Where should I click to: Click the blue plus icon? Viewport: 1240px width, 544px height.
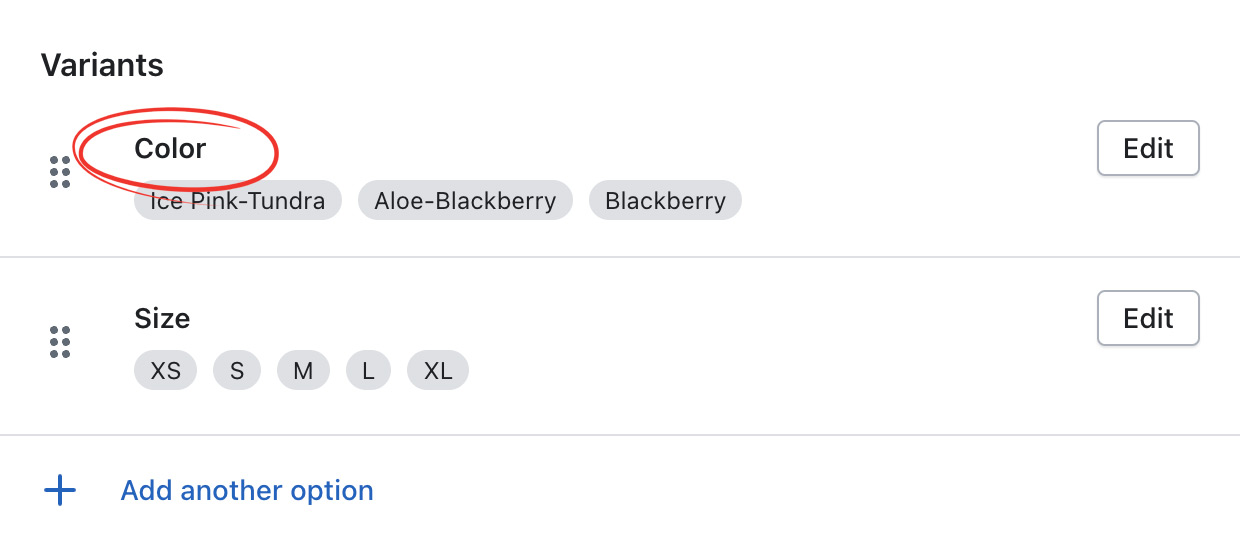pos(60,491)
